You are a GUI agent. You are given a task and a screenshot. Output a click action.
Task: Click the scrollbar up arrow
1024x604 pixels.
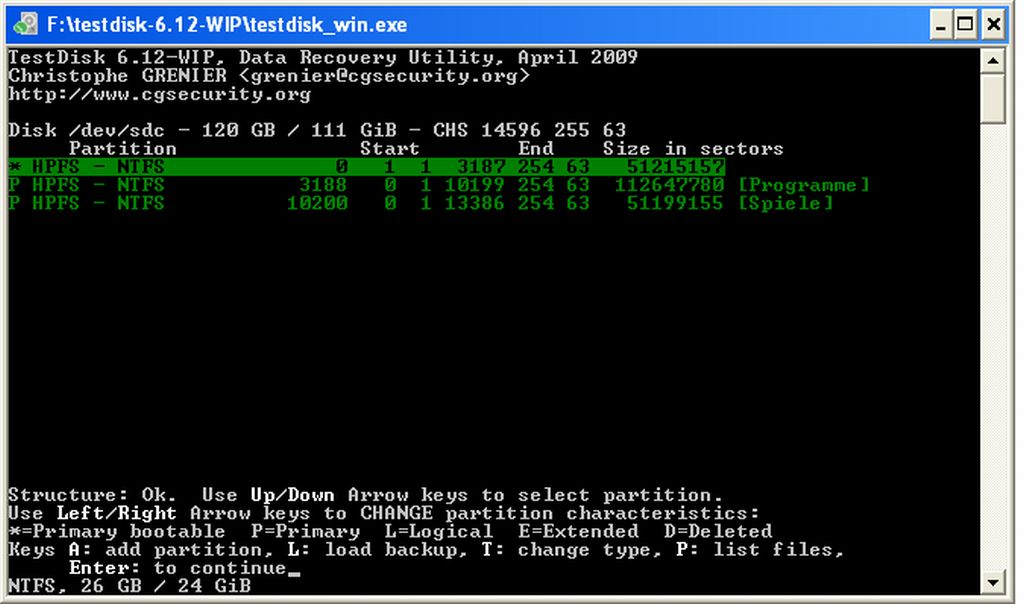993,61
